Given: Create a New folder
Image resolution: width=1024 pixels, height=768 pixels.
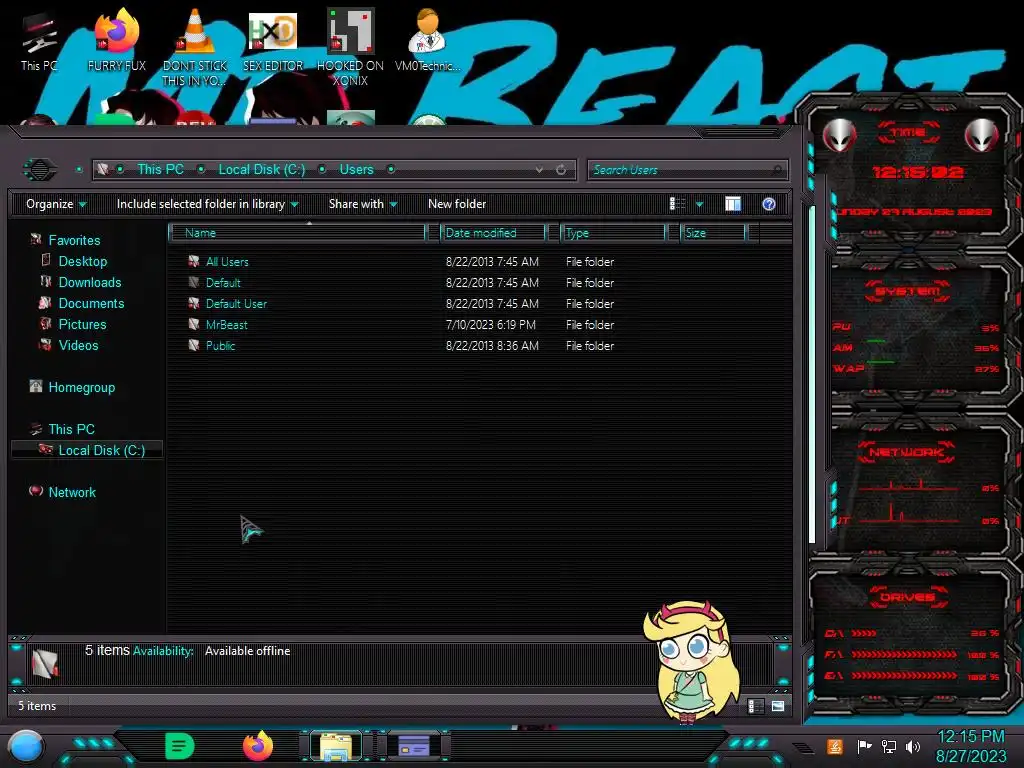Looking at the screenshot, I should [457, 204].
